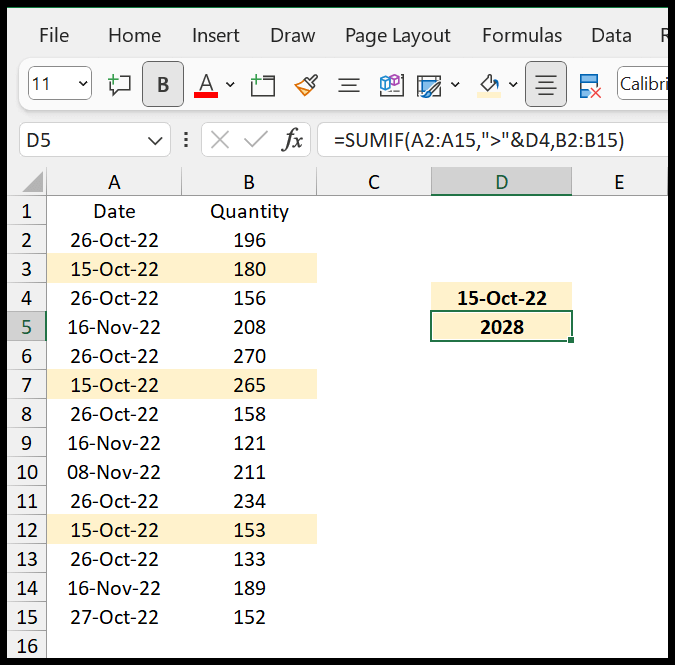
Task: Open the File menu
Action: click(54, 35)
